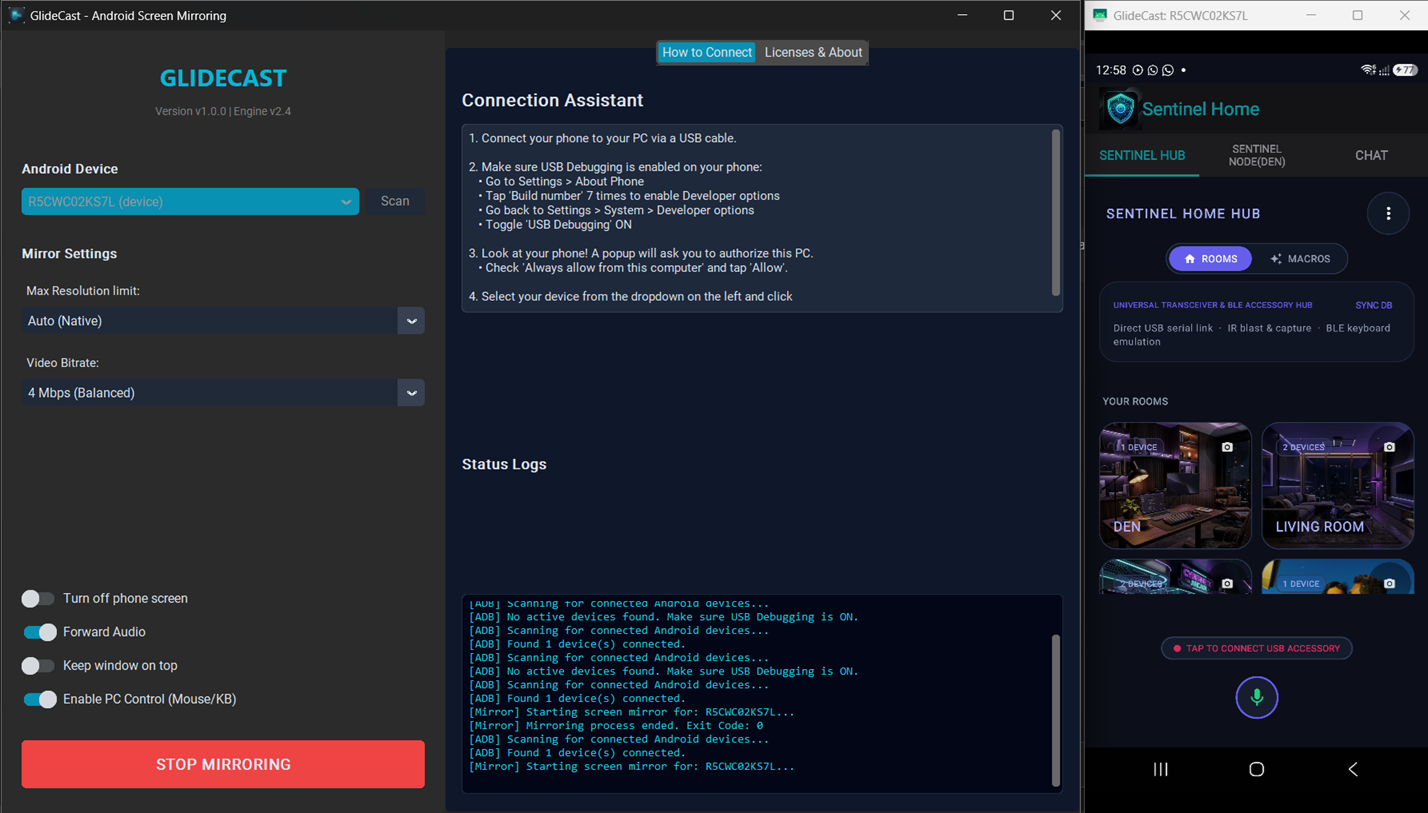The image size is (1428, 813).
Task: Open the Video Bitrate dropdown
Action: pyautogui.click(x=223, y=393)
